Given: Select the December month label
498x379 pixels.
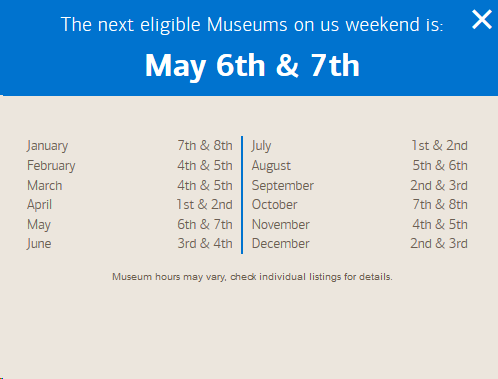Looking at the screenshot, I should pyautogui.click(x=281, y=243).
